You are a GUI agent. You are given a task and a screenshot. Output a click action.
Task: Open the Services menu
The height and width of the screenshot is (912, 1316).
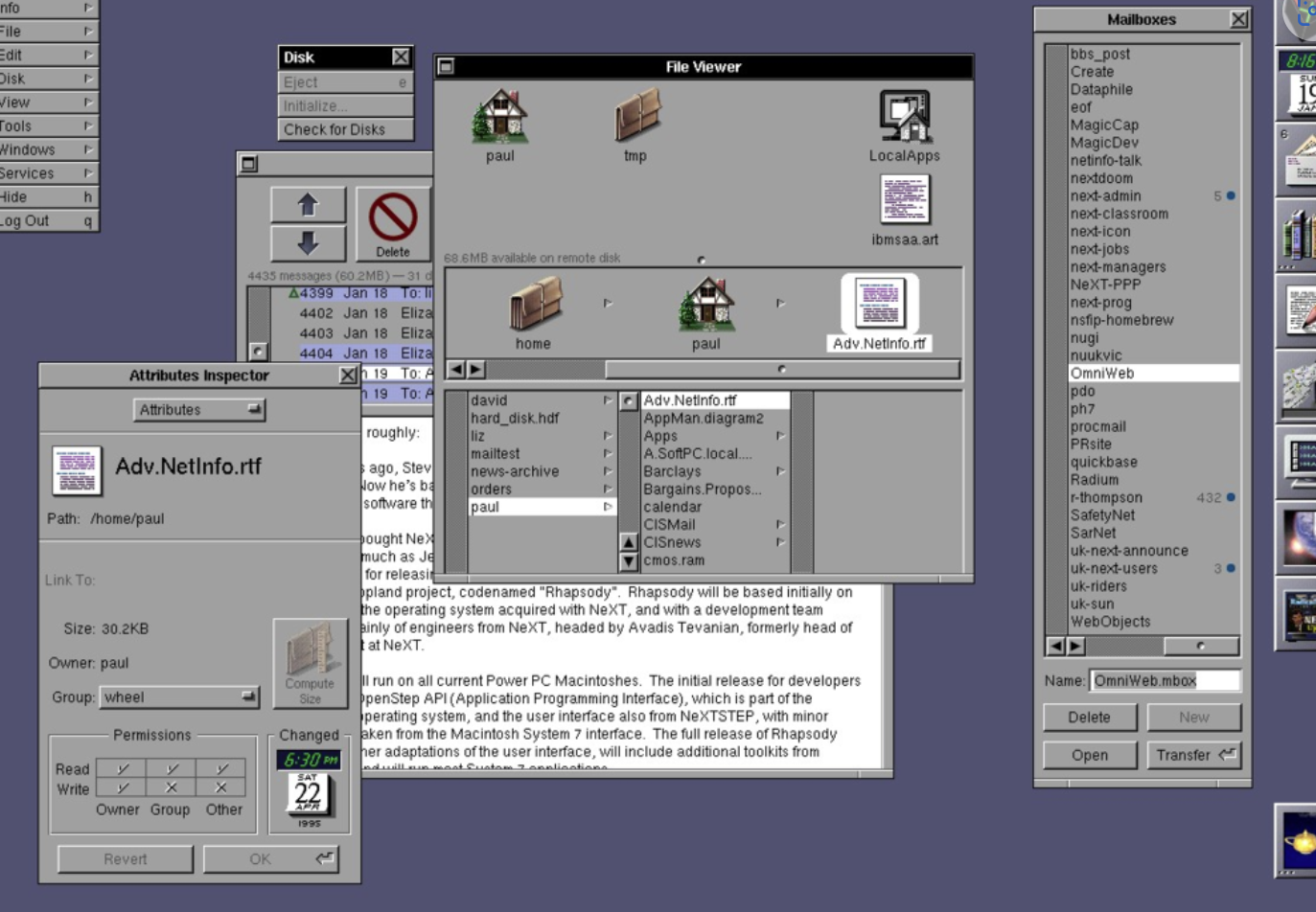point(48,173)
